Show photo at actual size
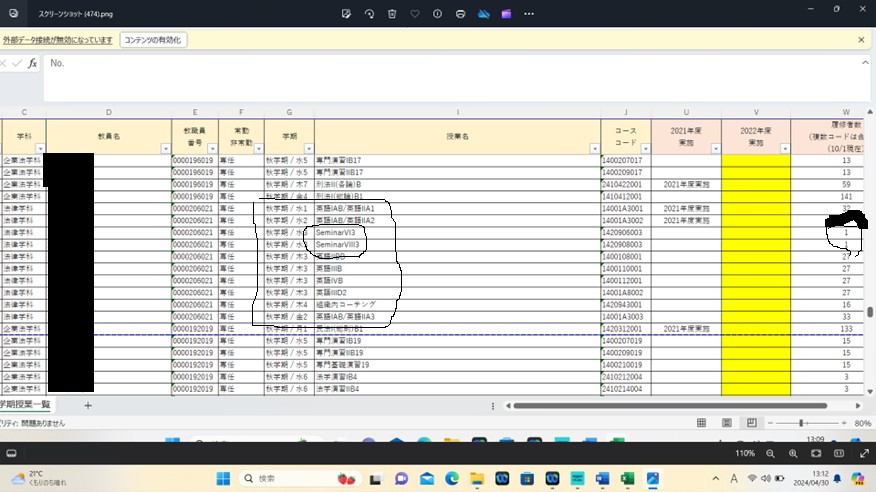This screenshot has height=492, width=876. [x=839, y=453]
